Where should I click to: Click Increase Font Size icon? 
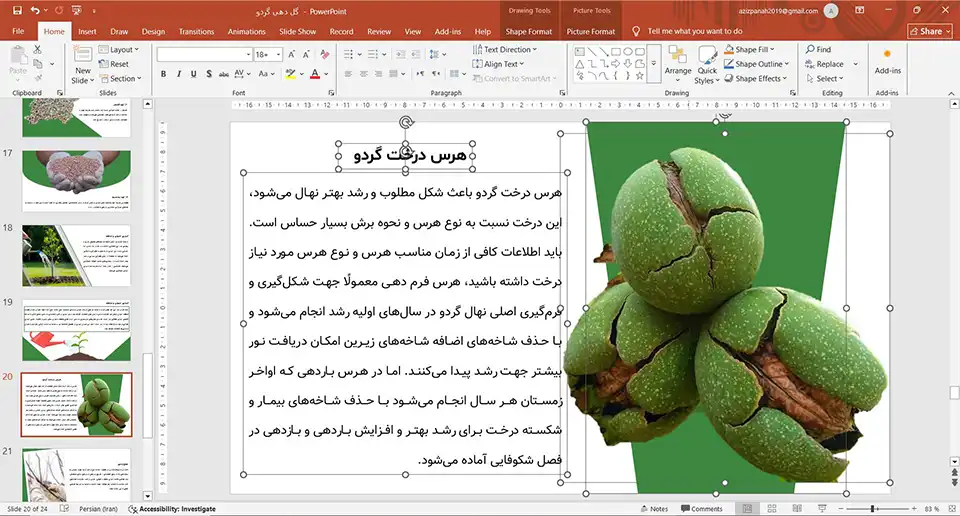(x=292, y=54)
